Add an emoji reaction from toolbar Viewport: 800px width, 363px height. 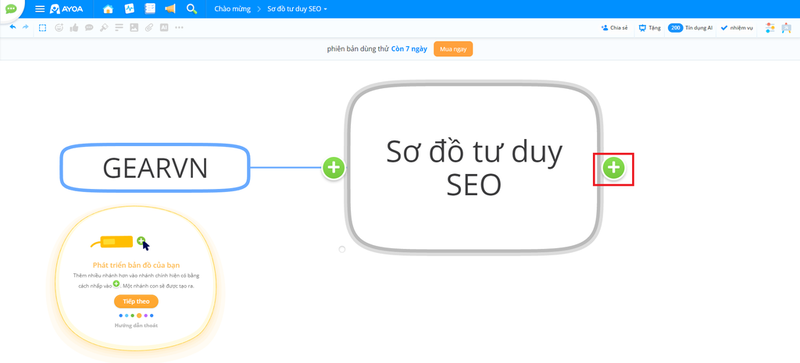click(x=59, y=28)
